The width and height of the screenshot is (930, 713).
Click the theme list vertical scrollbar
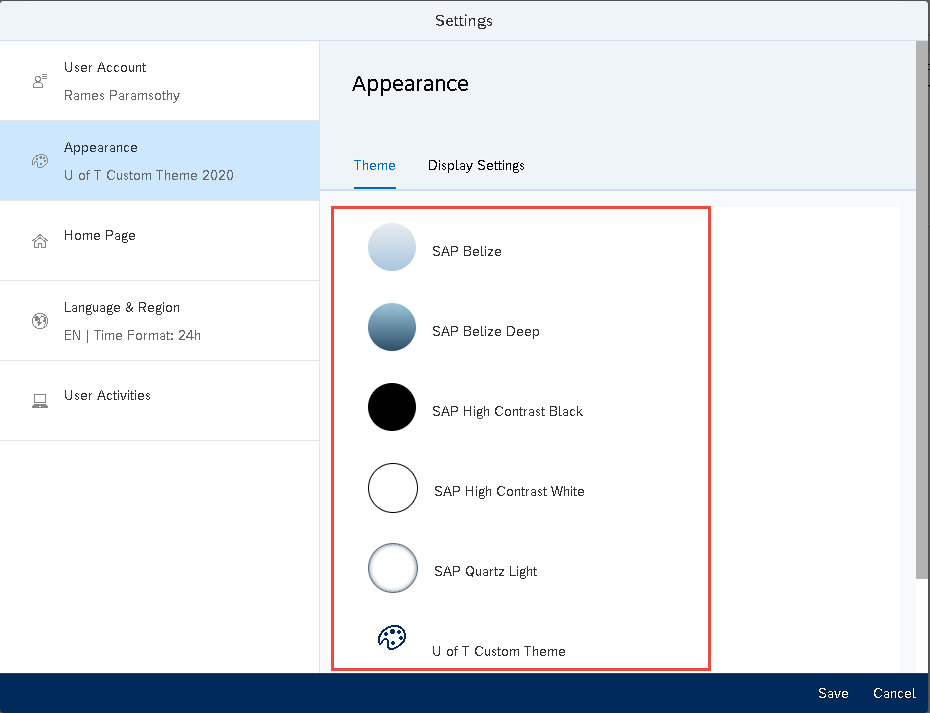click(x=922, y=310)
